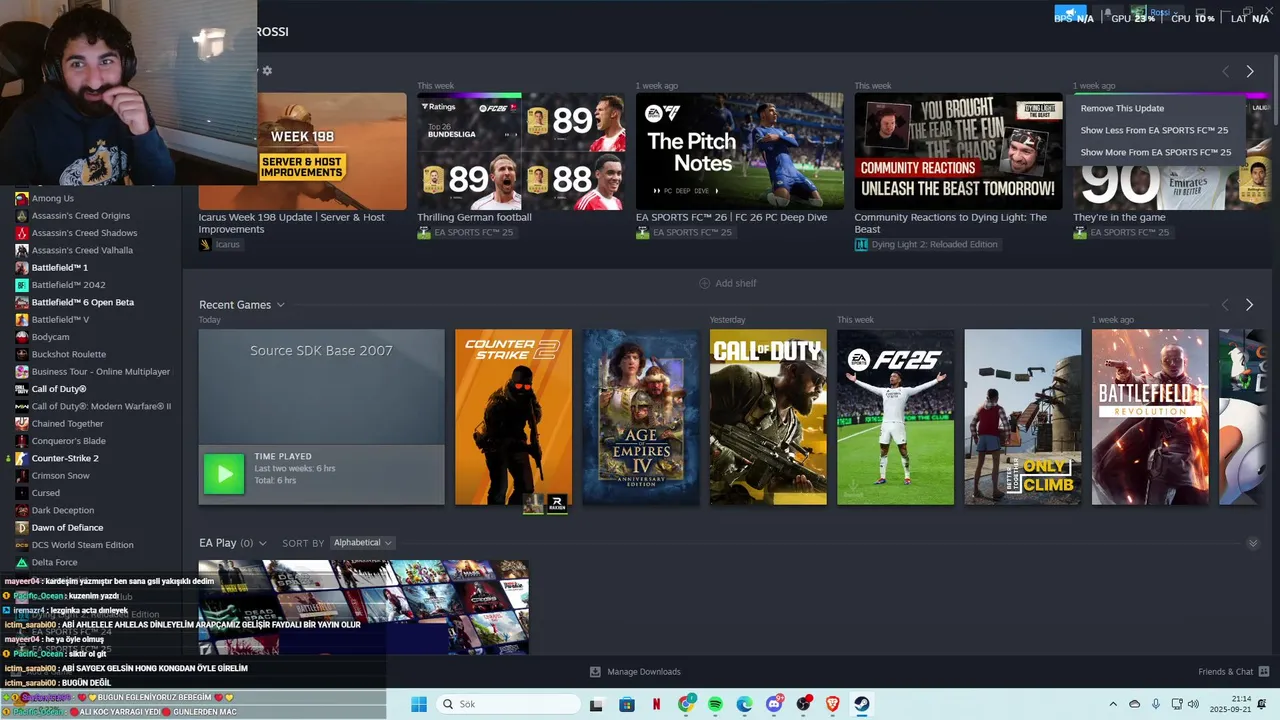Collapse the EA Play shelf chevron

click(x=1253, y=543)
